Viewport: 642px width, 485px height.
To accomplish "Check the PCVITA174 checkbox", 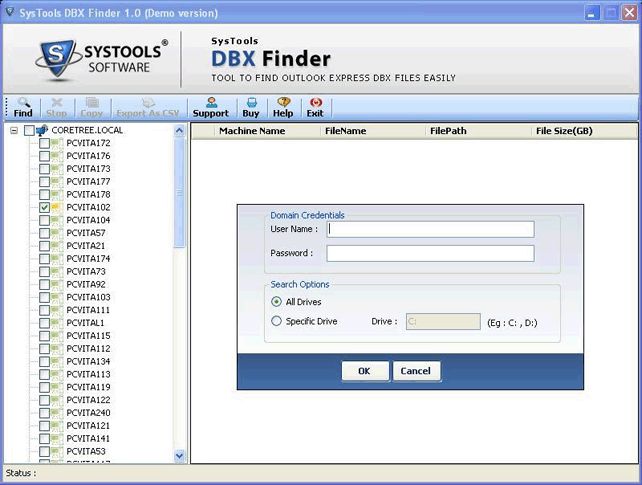I will click(44, 259).
